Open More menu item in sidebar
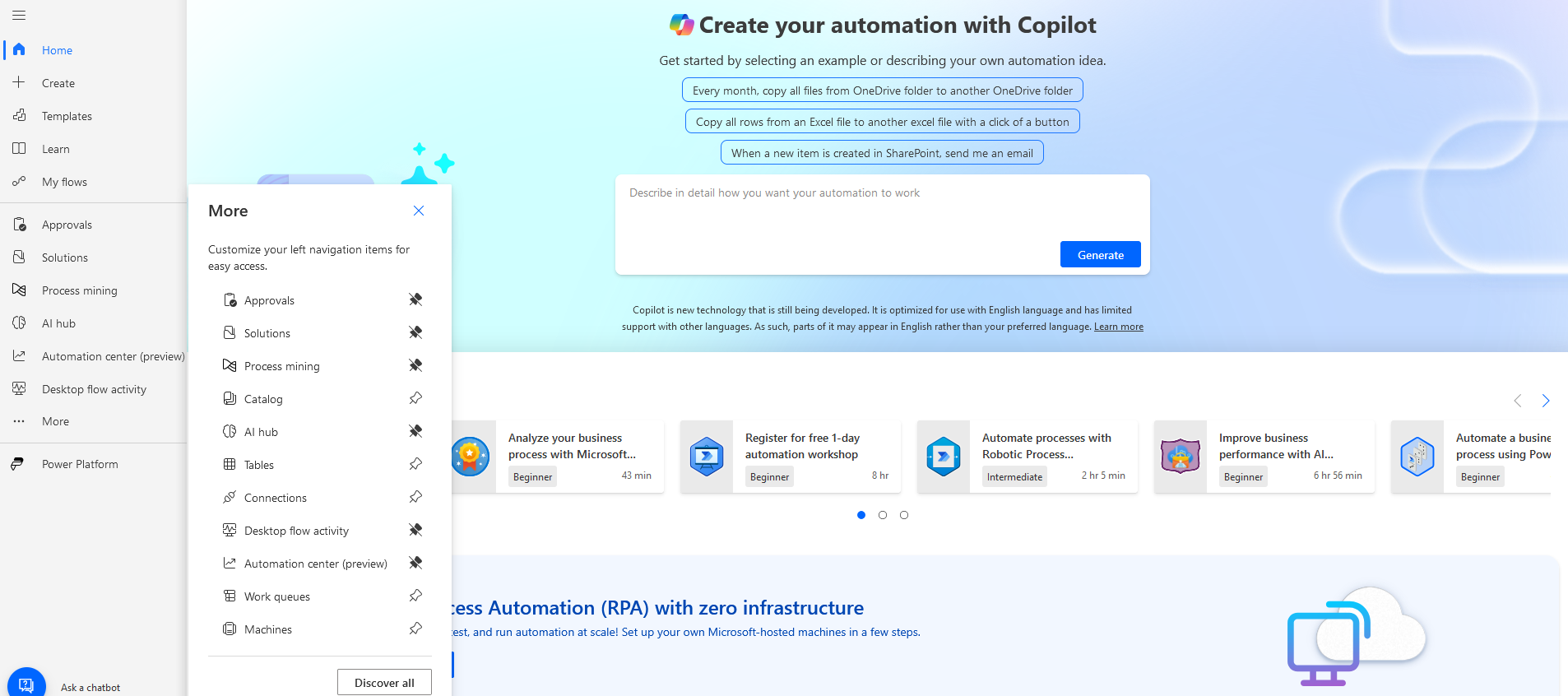The image size is (1568, 696). pos(56,421)
